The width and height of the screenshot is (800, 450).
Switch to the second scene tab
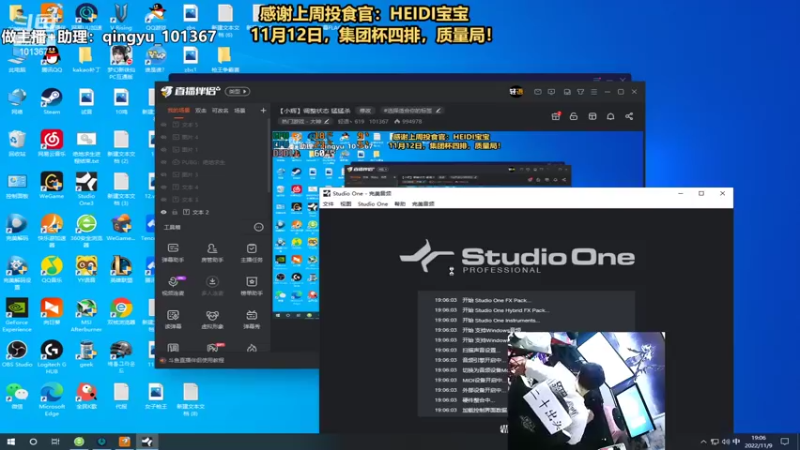pyautogui.click(x=201, y=110)
